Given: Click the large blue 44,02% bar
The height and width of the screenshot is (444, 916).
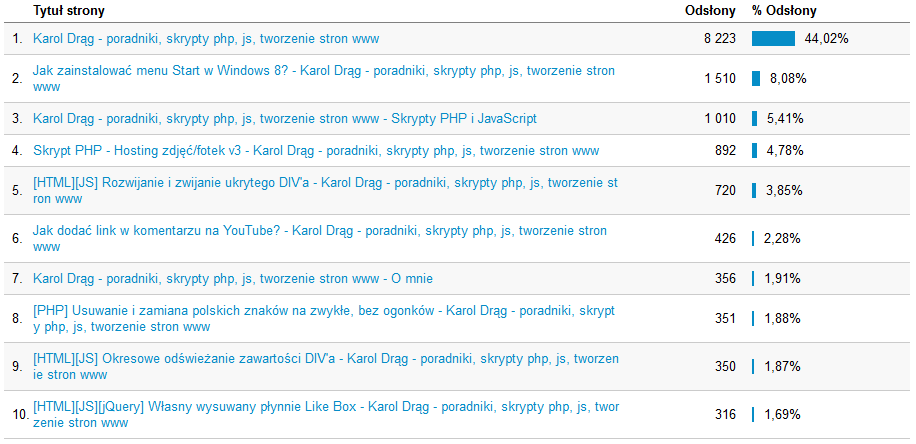Looking at the screenshot, I should (x=773, y=39).
